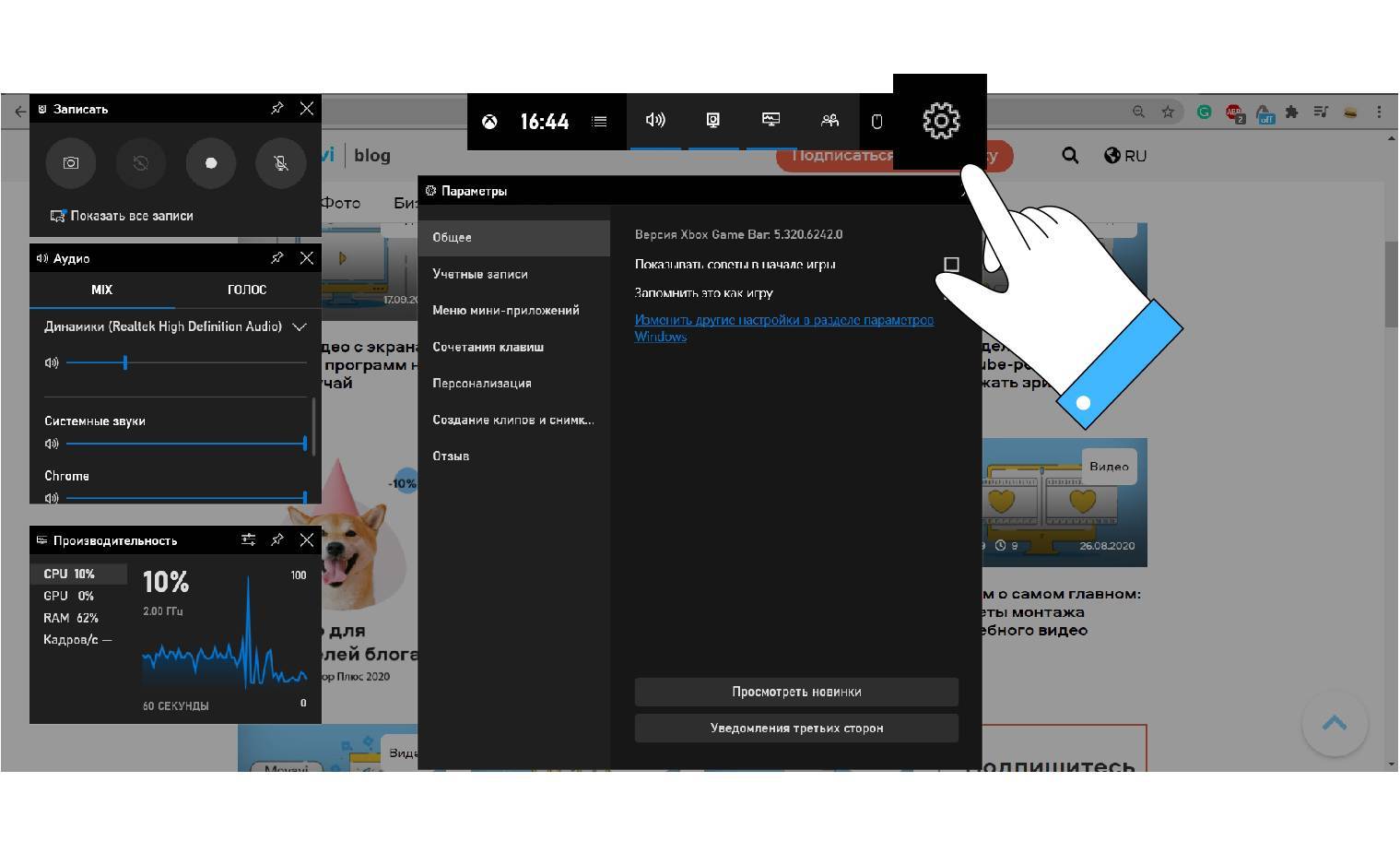Open the Audio widget from Game Bar

(x=655, y=121)
